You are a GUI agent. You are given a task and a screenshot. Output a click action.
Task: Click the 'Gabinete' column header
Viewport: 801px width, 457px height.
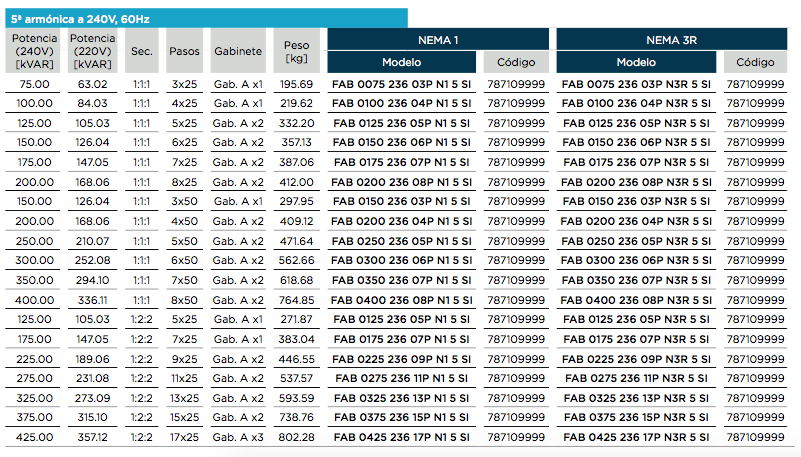(x=238, y=51)
